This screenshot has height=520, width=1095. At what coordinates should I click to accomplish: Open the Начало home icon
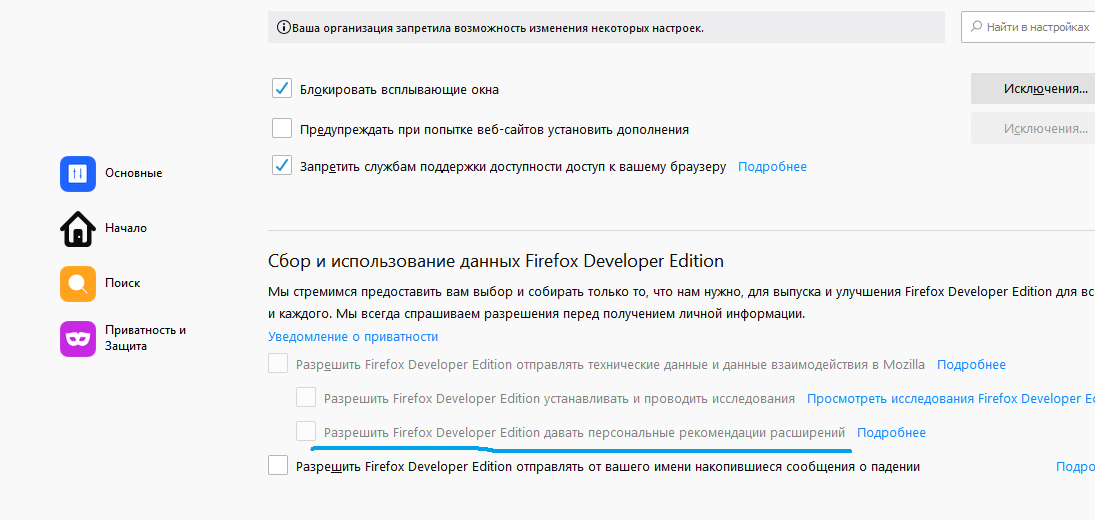[78, 228]
